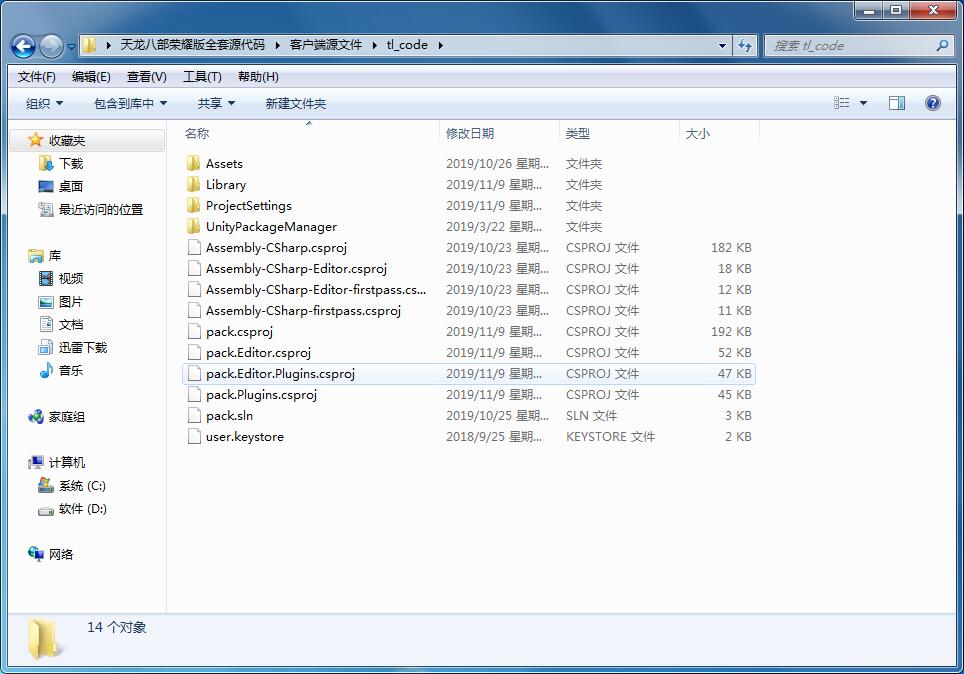Click the refresh button beside address bar
964x674 pixels.
click(x=745, y=45)
